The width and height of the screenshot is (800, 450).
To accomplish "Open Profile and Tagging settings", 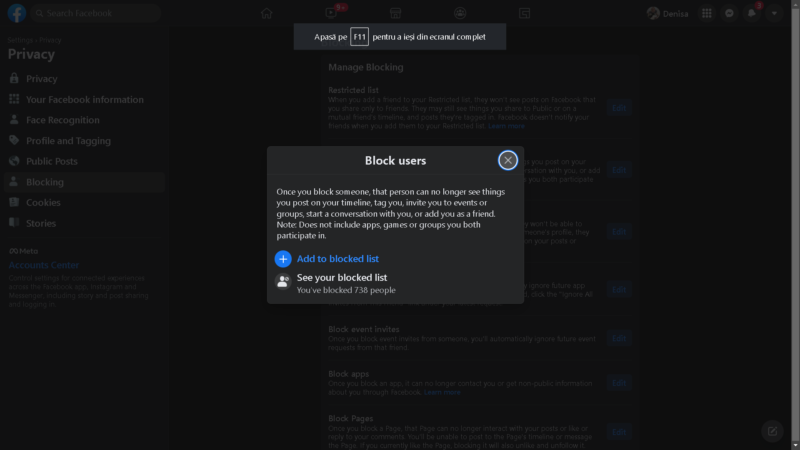I will 68,141.
